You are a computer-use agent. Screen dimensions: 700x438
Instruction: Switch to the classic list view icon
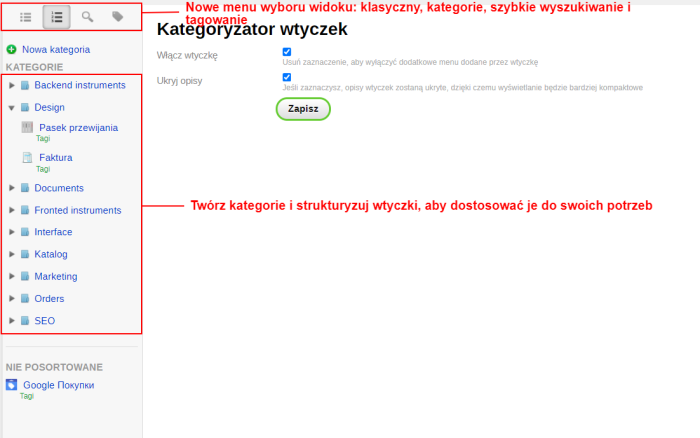25,17
